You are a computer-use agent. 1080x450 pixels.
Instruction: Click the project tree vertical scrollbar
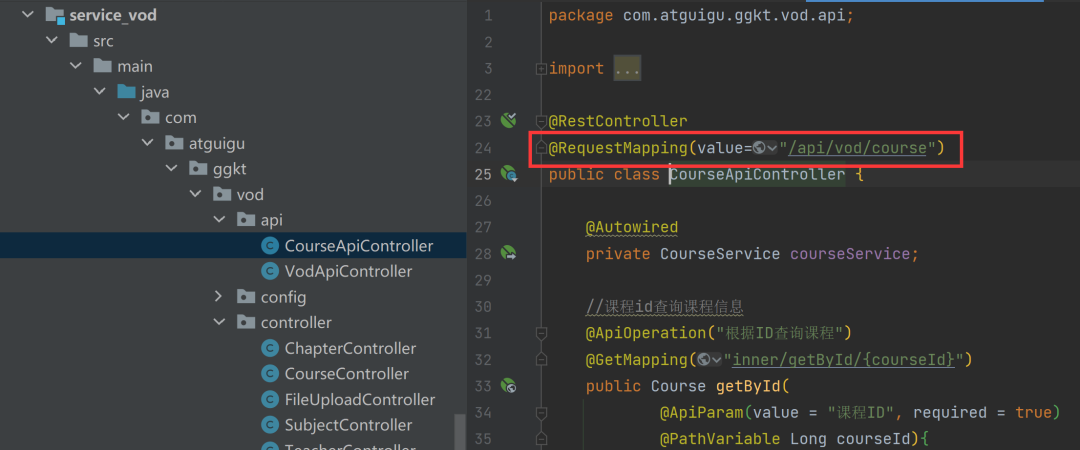(x=460, y=432)
